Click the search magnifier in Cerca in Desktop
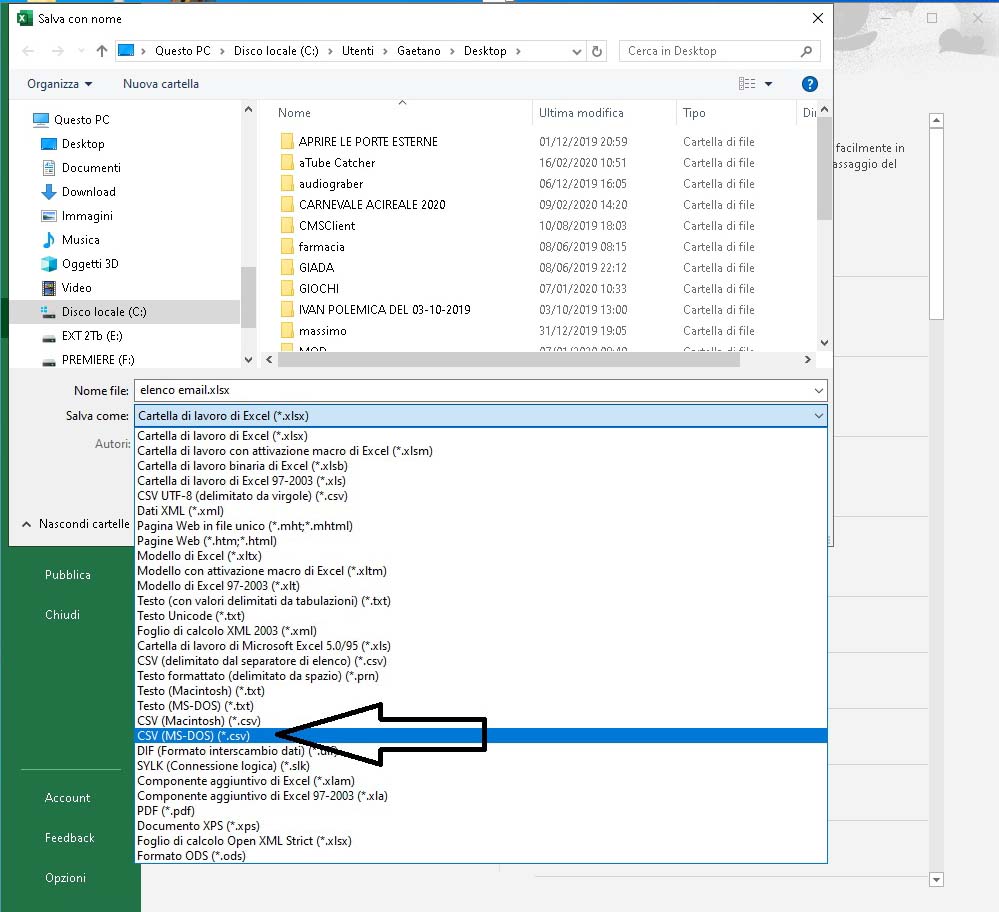Image resolution: width=999 pixels, height=912 pixels. 806,51
